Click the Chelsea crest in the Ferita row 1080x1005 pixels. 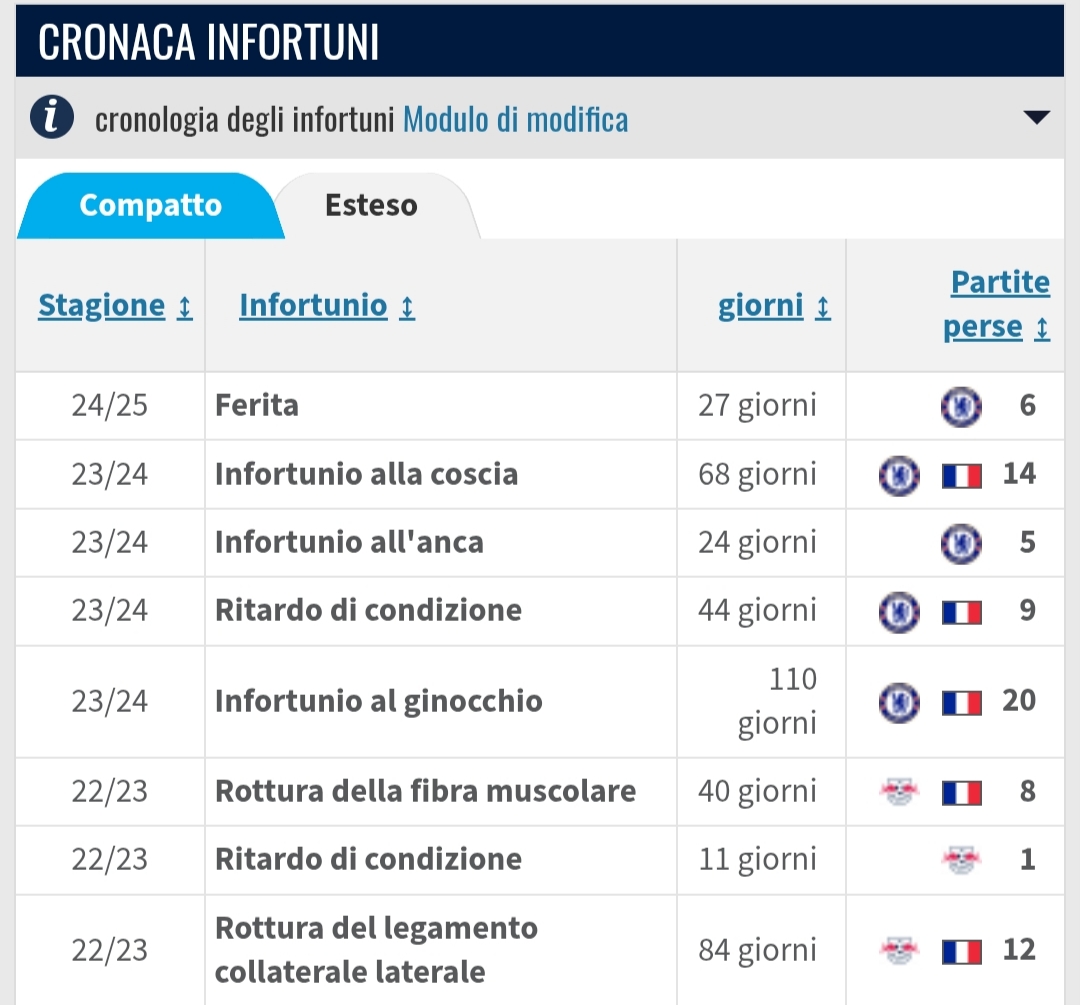tap(961, 406)
